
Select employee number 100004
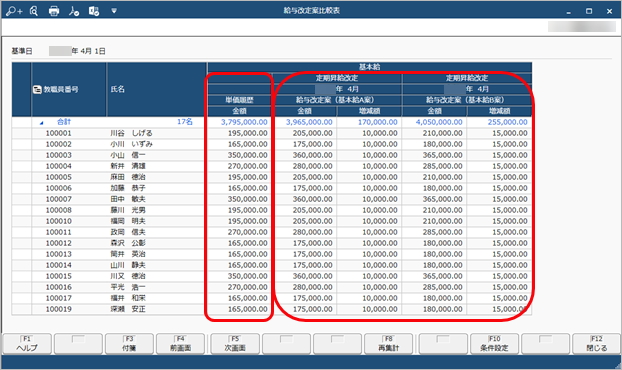coord(59,166)
